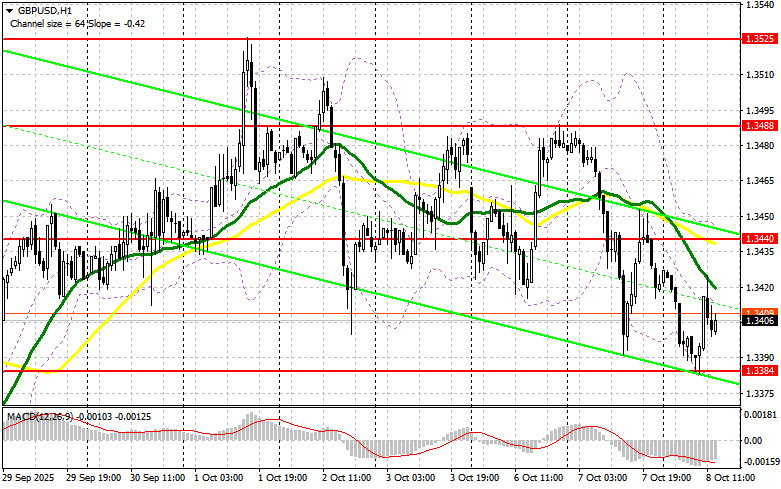Click the 7 Oct 03:00 time label
This screenshot has width=781, height=489.
[603, 478]
